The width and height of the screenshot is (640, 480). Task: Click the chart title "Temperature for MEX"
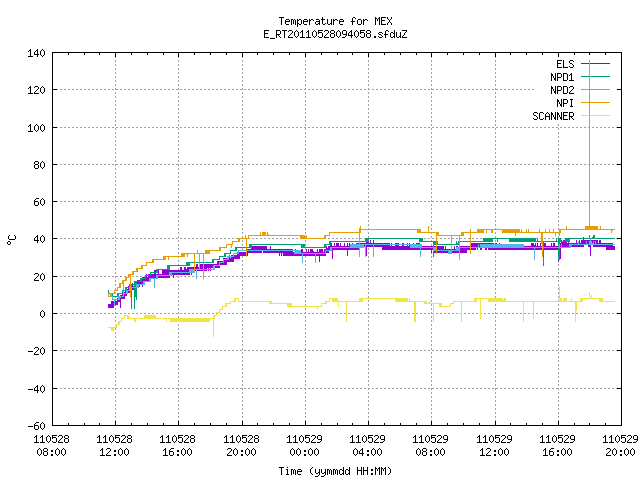[x=335, y=21]
